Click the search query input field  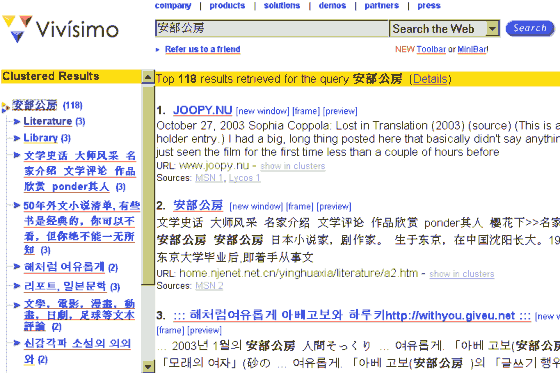pos(271,28)
